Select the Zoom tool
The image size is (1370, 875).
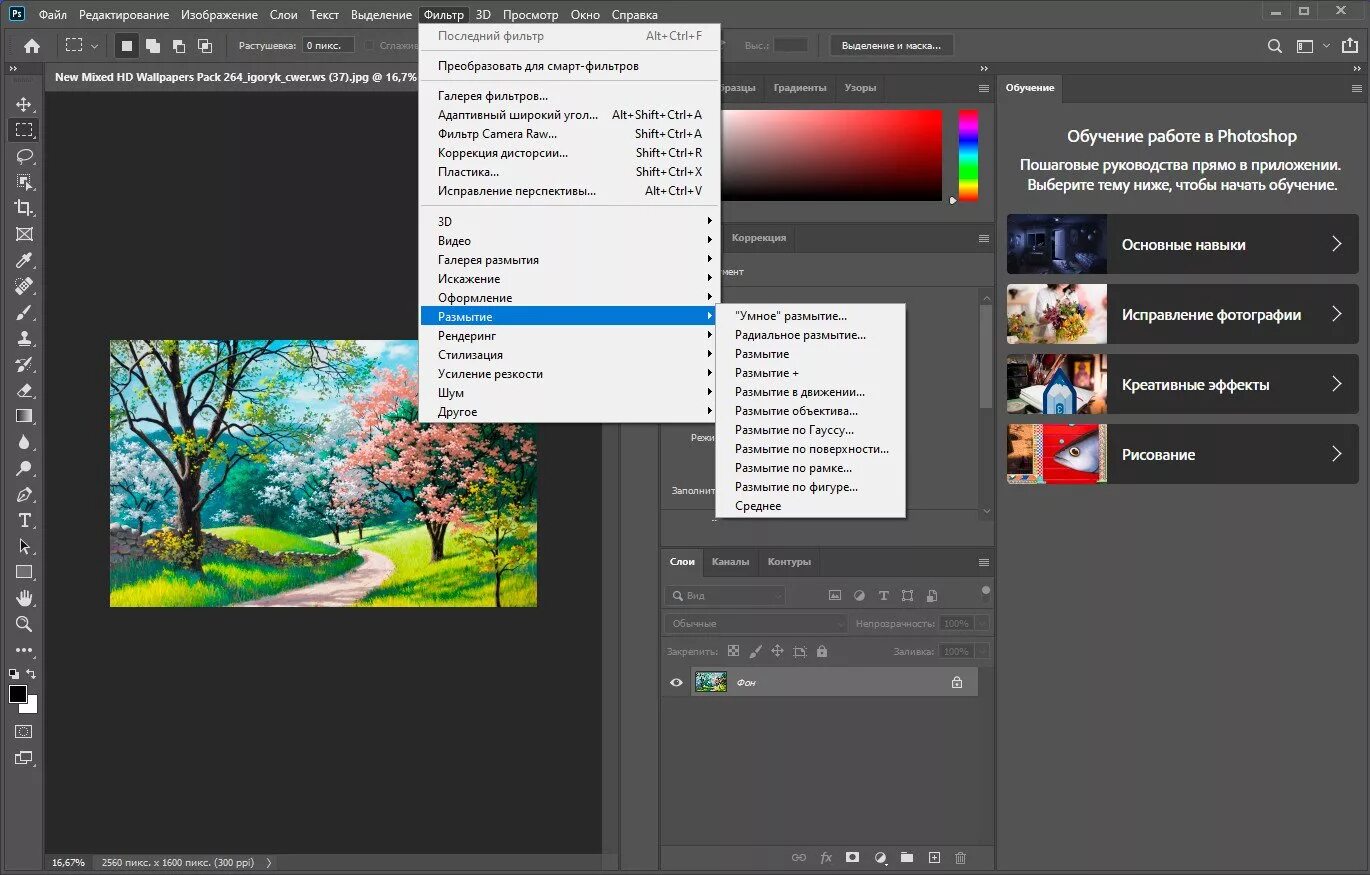coord(24,624)
